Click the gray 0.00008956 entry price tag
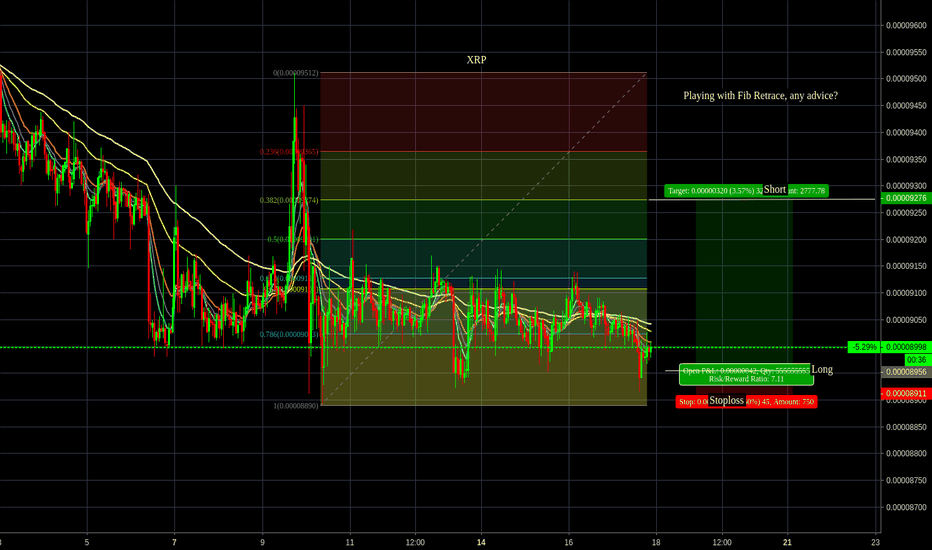 click(x=906, y=372)
